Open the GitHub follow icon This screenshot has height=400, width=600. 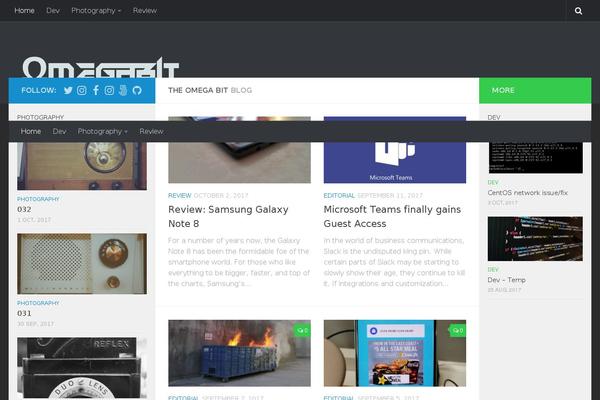(x=137, y=90)
